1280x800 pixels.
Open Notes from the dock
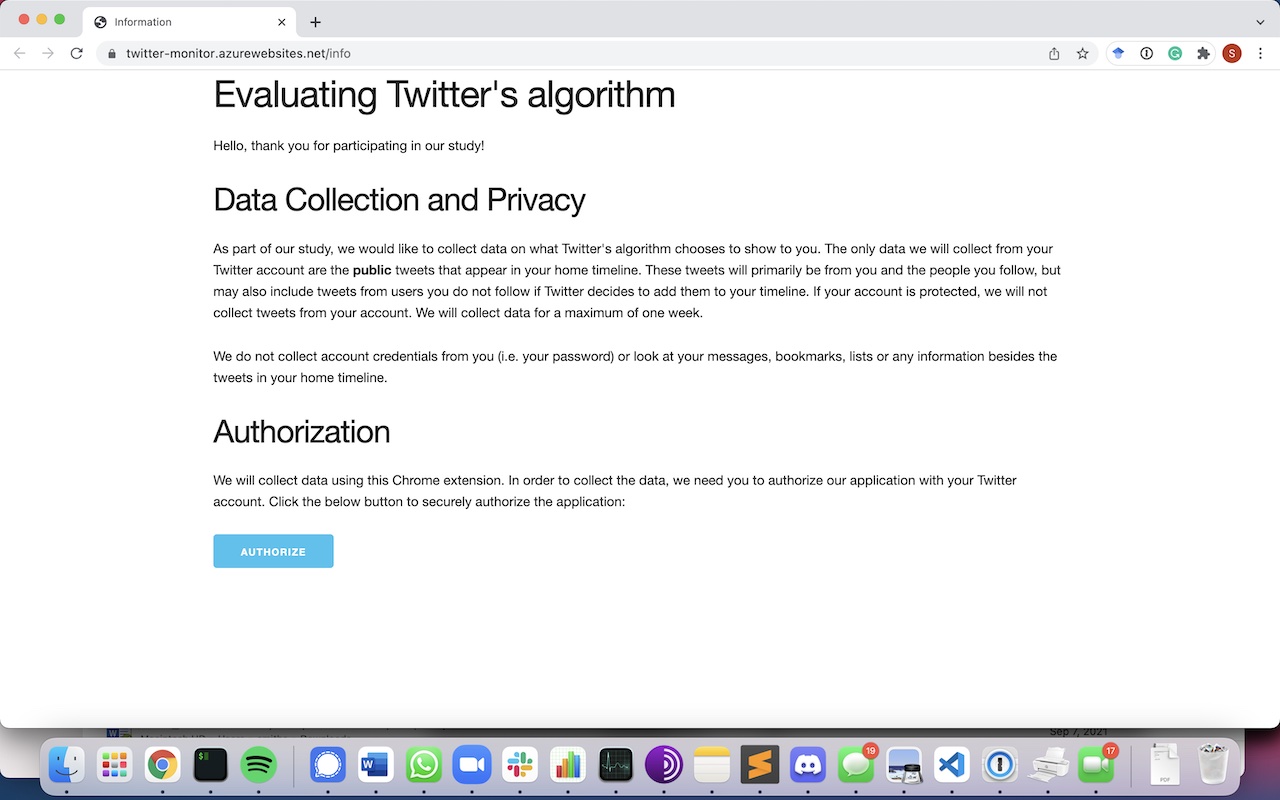(712, 766)
